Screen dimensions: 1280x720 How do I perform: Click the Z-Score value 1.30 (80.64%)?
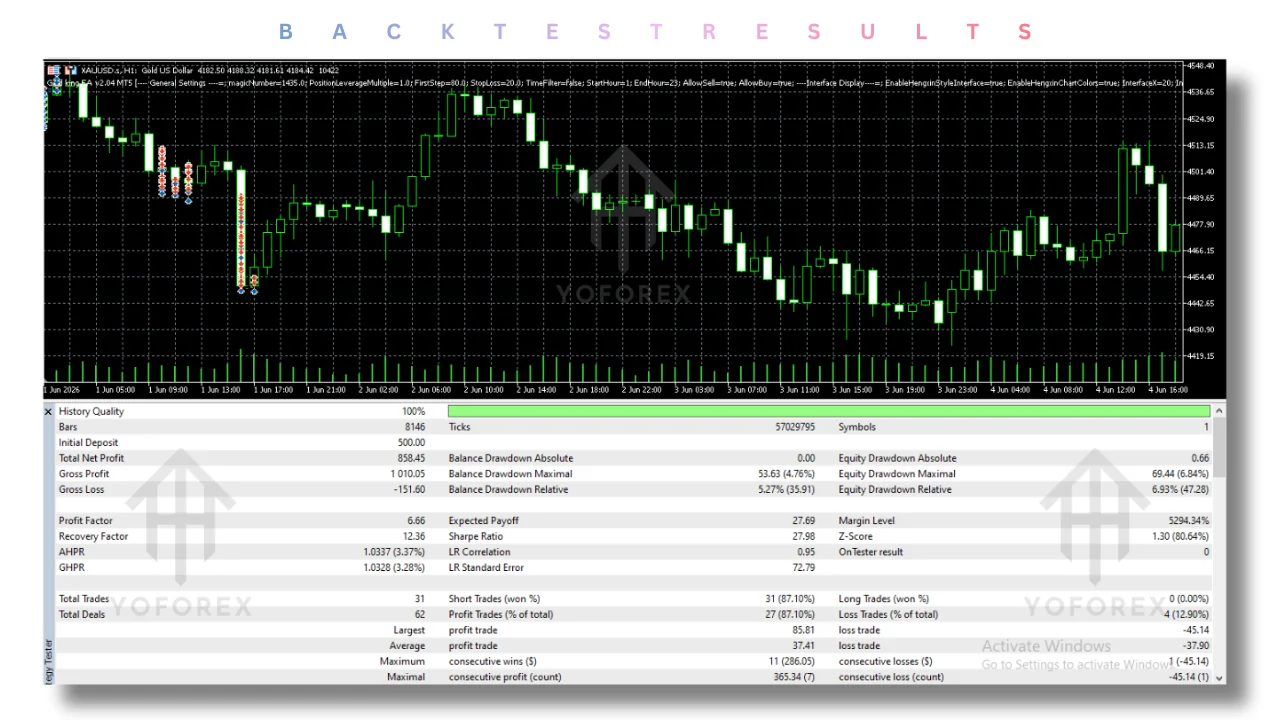(x=1180, y=537)
